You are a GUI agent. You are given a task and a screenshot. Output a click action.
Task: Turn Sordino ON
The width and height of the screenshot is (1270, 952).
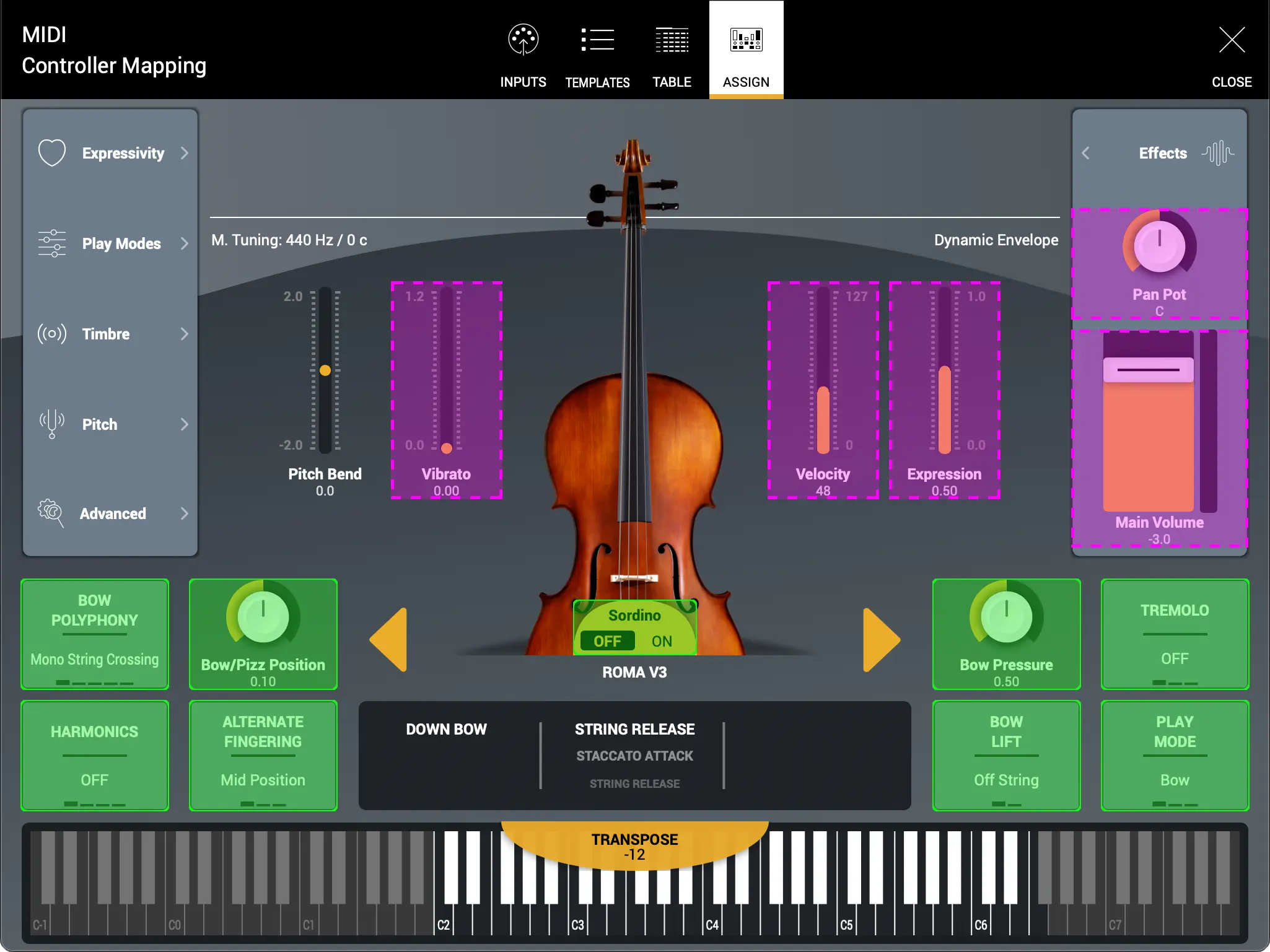pos(661,641)
